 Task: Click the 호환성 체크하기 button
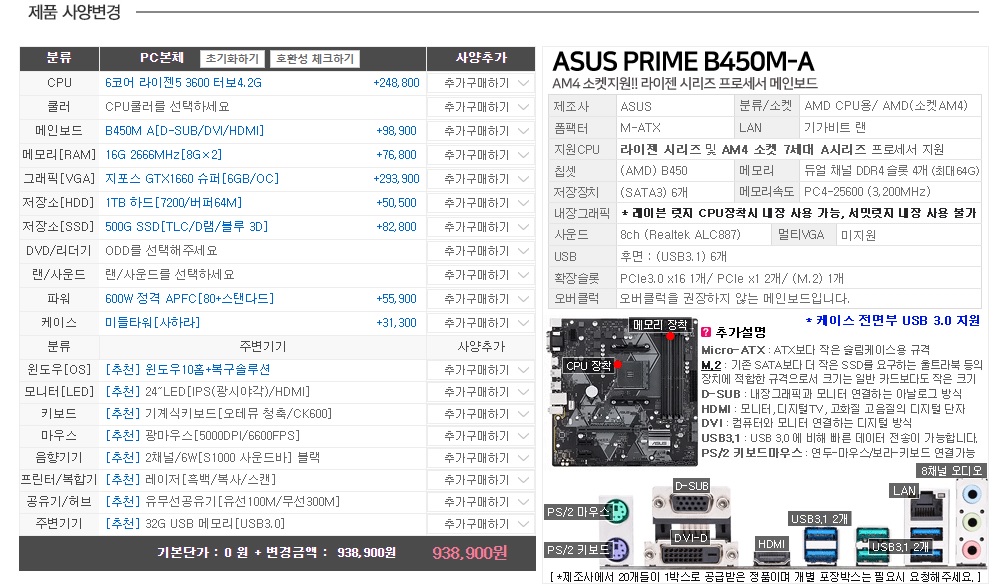point(315,59)
